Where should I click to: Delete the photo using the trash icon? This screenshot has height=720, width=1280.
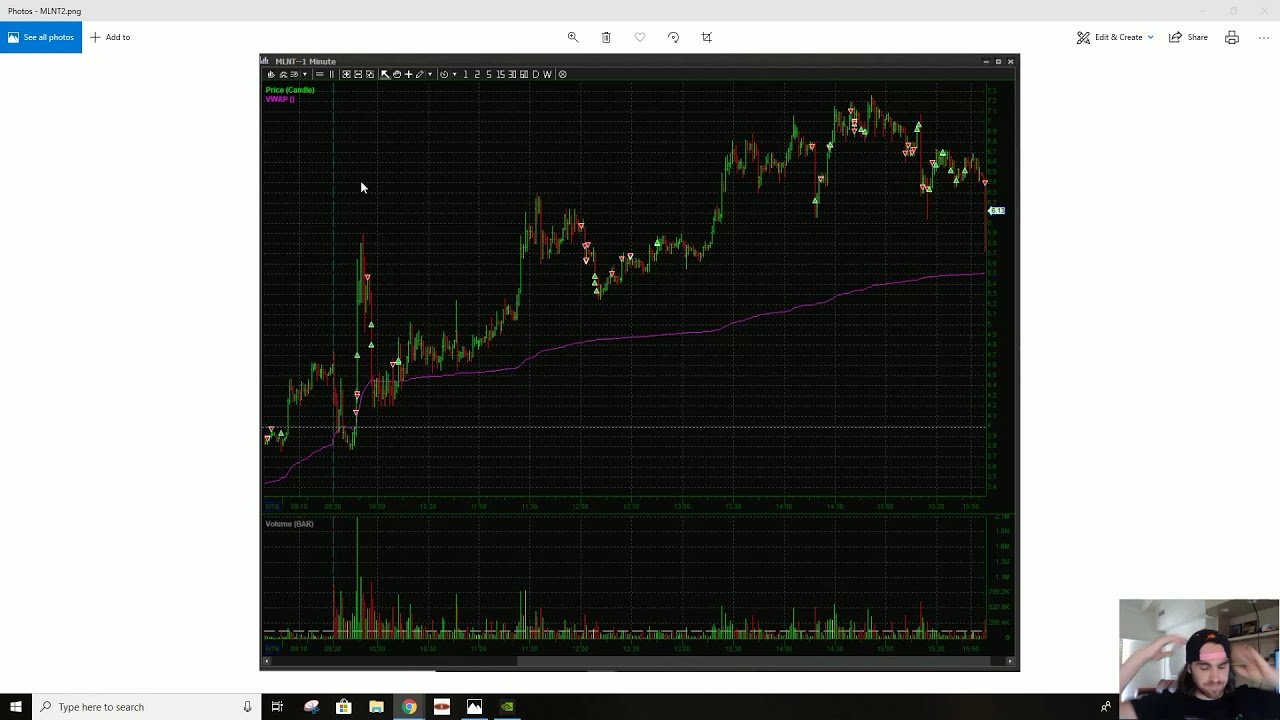[x=606, y=37]
